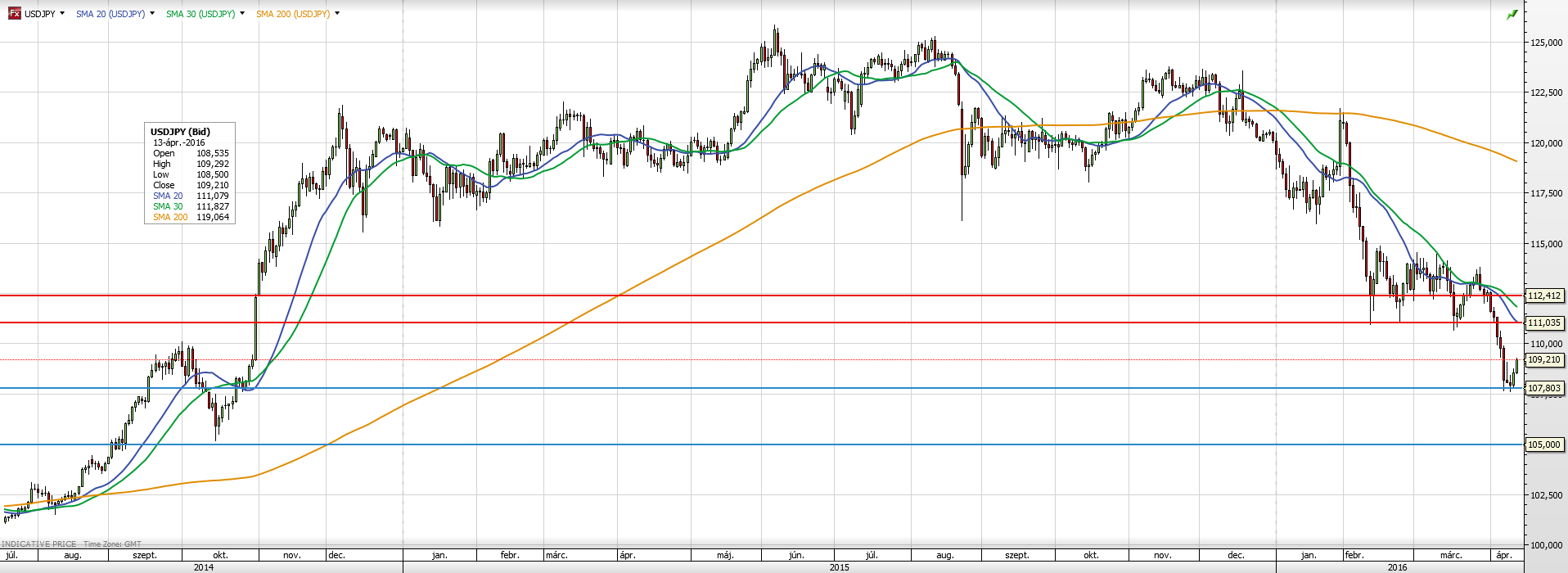Image resolution: width=1568 pixels, height=573 pixels.
Task: Click the Open value 108,535
Action: click(x=213, y=153)
